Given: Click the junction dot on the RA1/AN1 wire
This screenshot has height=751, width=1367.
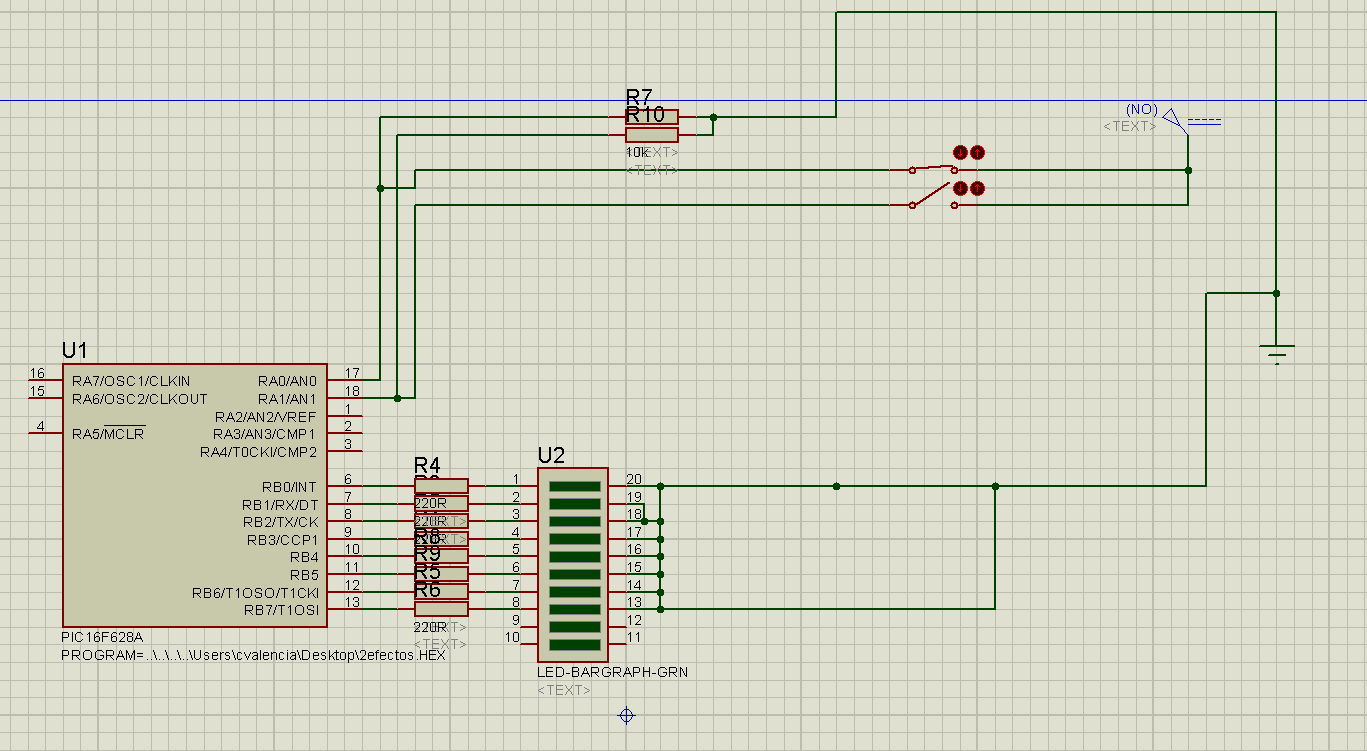Looking at the screenshot, I should pyautogui.click(x=397, y=398).
